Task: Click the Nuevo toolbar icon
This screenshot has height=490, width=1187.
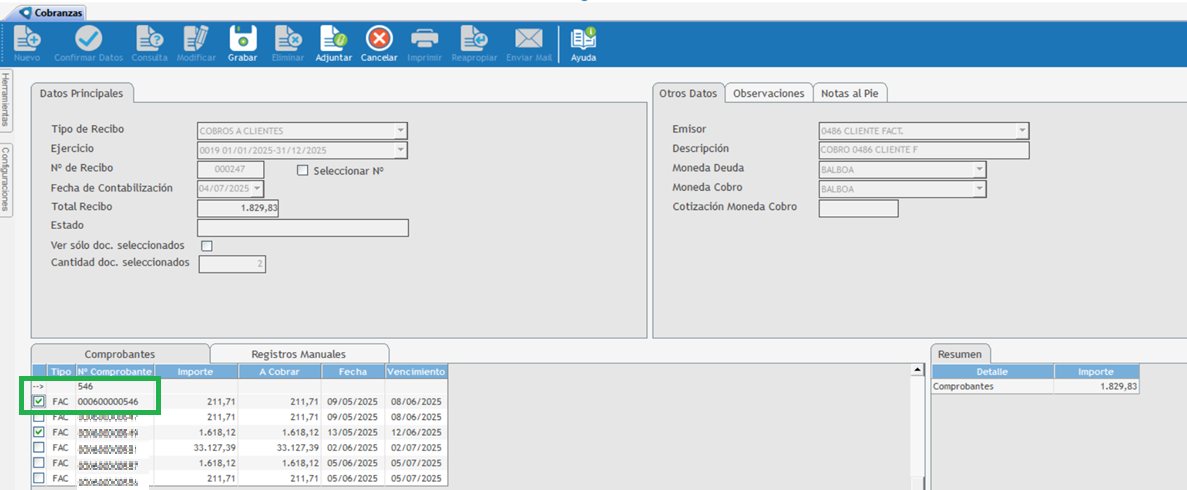Action: 27,40
